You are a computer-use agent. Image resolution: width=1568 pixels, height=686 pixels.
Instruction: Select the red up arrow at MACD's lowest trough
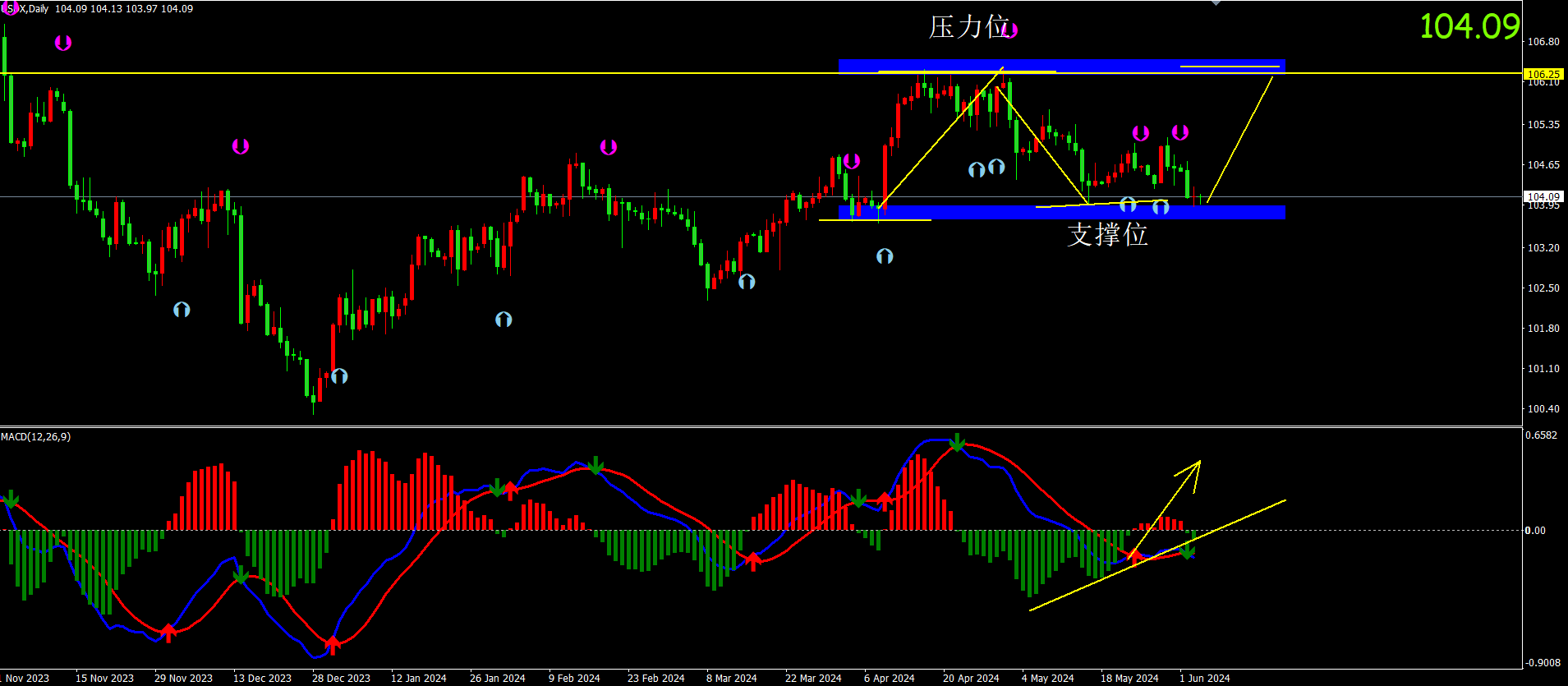[x=332, y=643]
